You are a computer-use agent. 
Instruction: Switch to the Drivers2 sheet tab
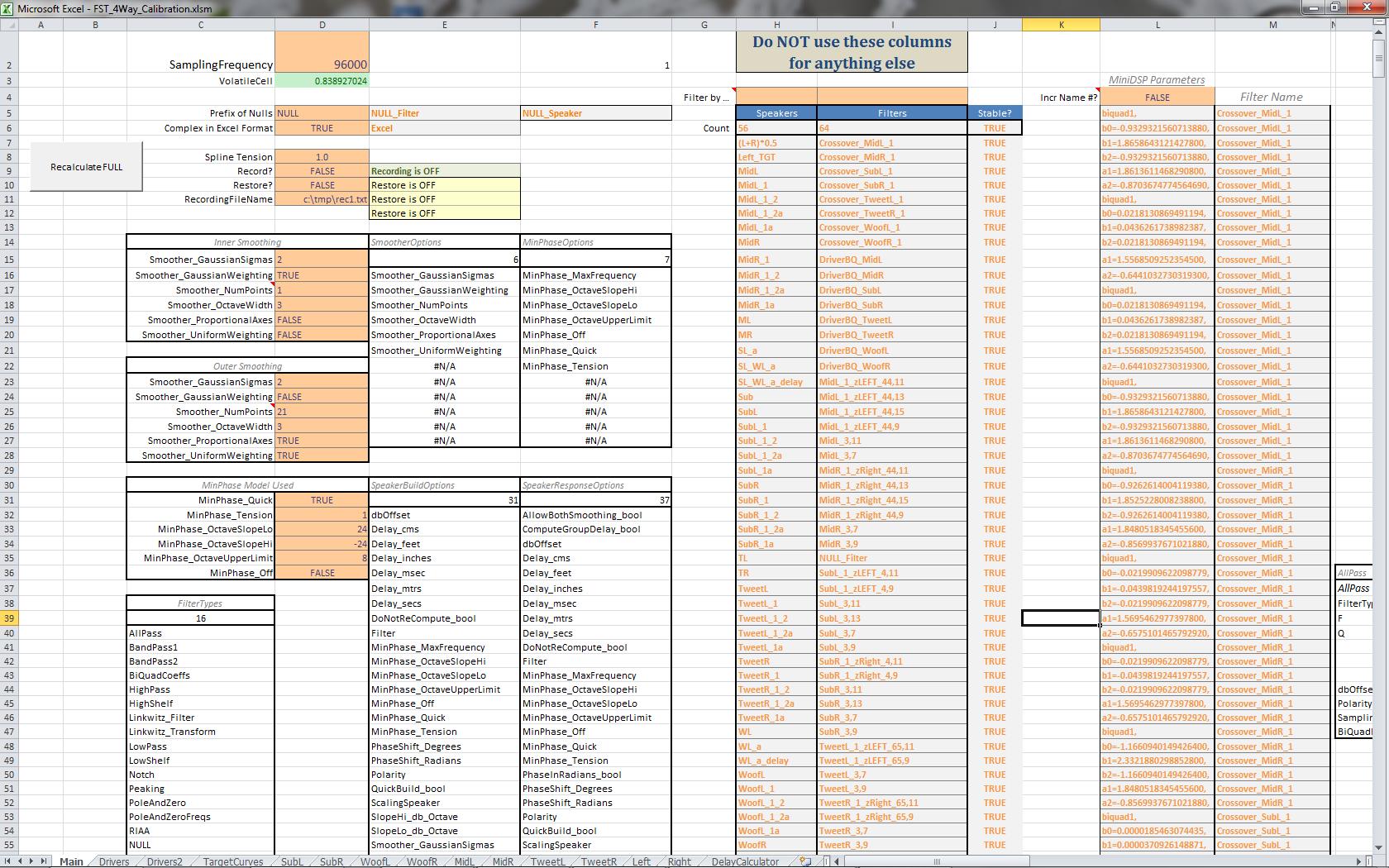click(165, 861)
